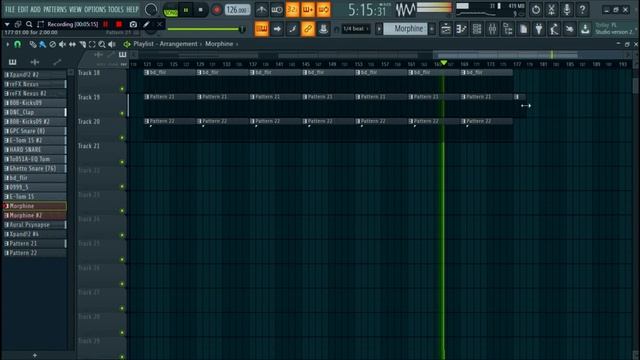Select the playlist Draw pencil tool
The height and width of the screenshot is (360, 640).
click(33, 44)
